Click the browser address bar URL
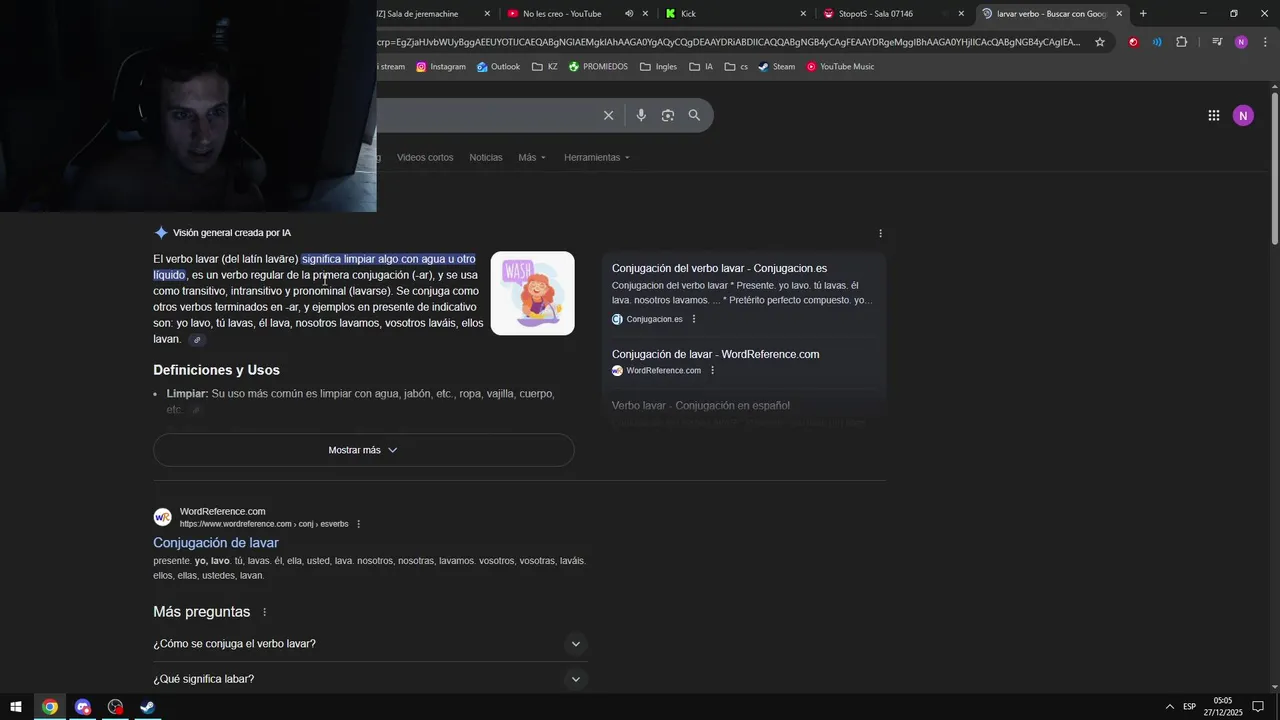The image size is (1280, 720). click(728, 42)
